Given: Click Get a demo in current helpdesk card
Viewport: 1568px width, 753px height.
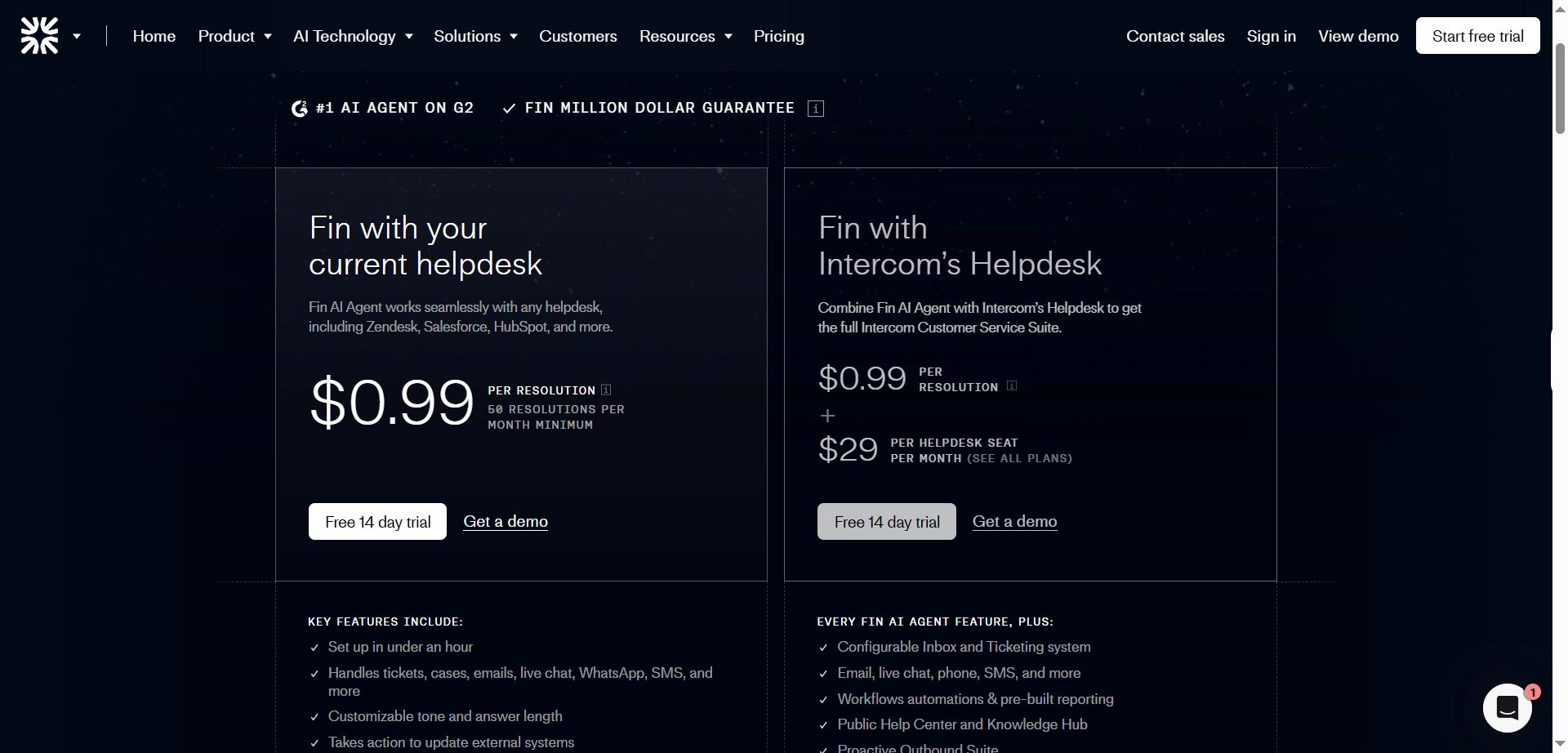Looking at the screenshot, I should [506, 521].
